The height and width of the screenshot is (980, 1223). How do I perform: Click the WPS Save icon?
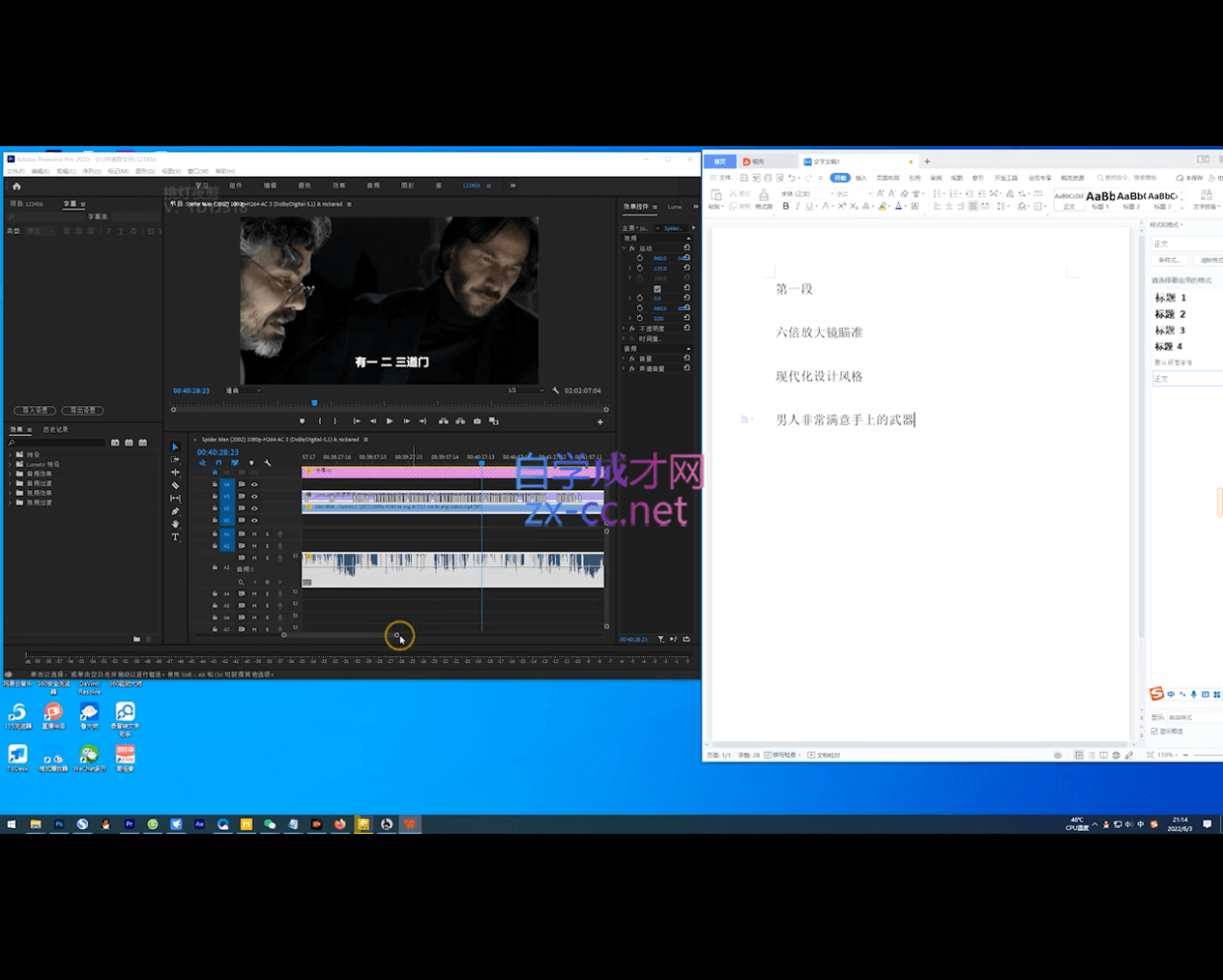tap(744, 178)
